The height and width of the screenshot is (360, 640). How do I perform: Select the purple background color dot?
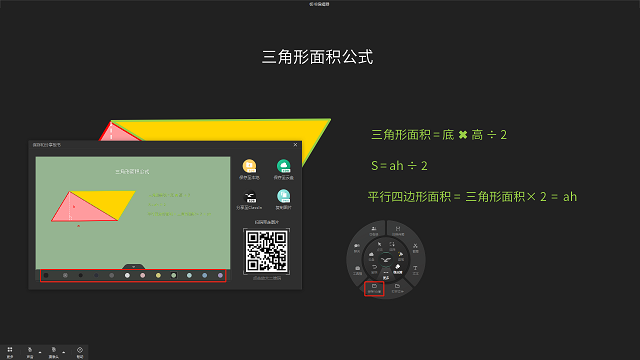coord(220,276)
